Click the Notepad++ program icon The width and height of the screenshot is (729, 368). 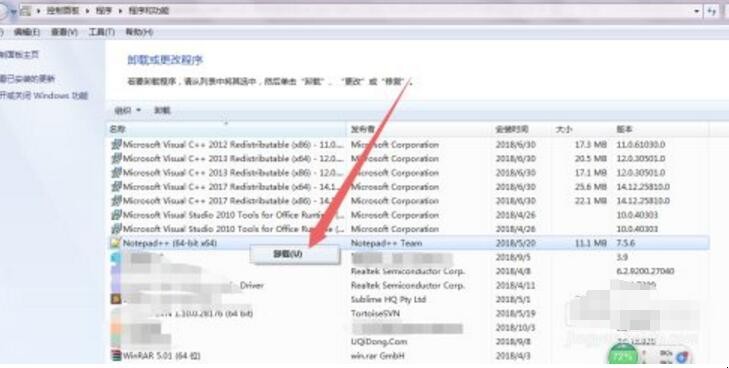tap(116, 243)
